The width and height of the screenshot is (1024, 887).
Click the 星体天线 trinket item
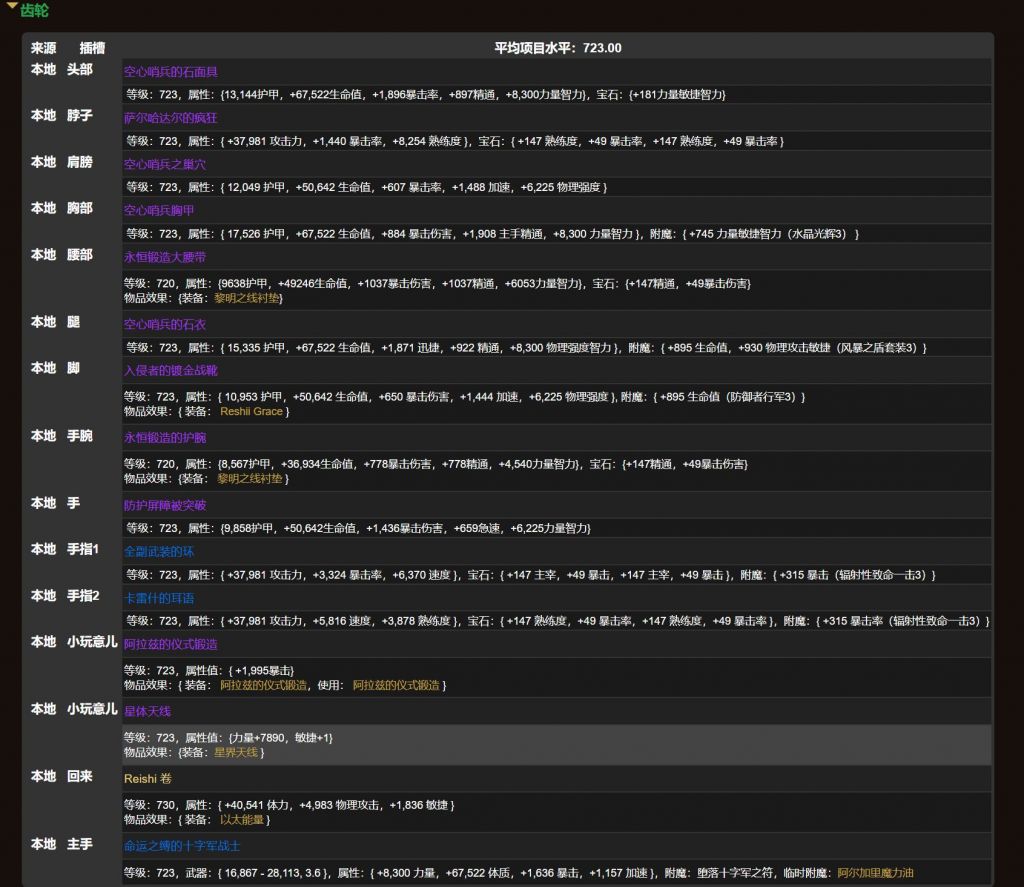[x=147, y=711]
